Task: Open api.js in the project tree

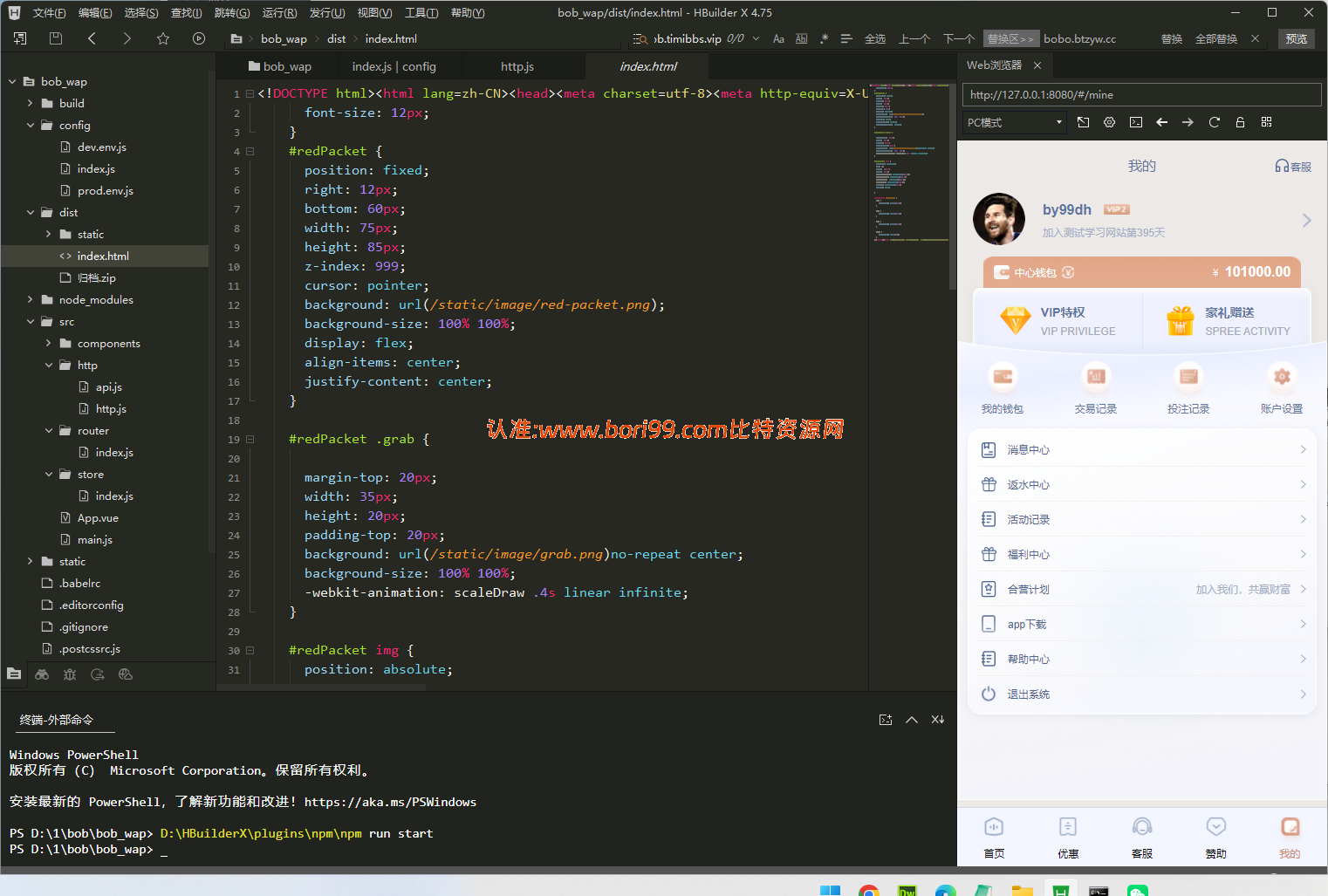Action: (x=108, y=386)
